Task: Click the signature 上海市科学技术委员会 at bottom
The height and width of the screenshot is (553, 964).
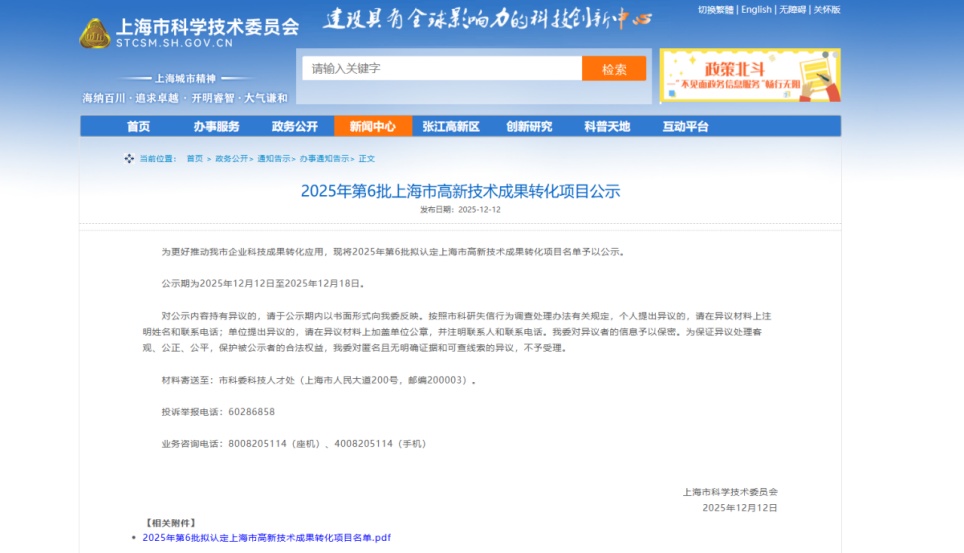Action: [730, 492]
